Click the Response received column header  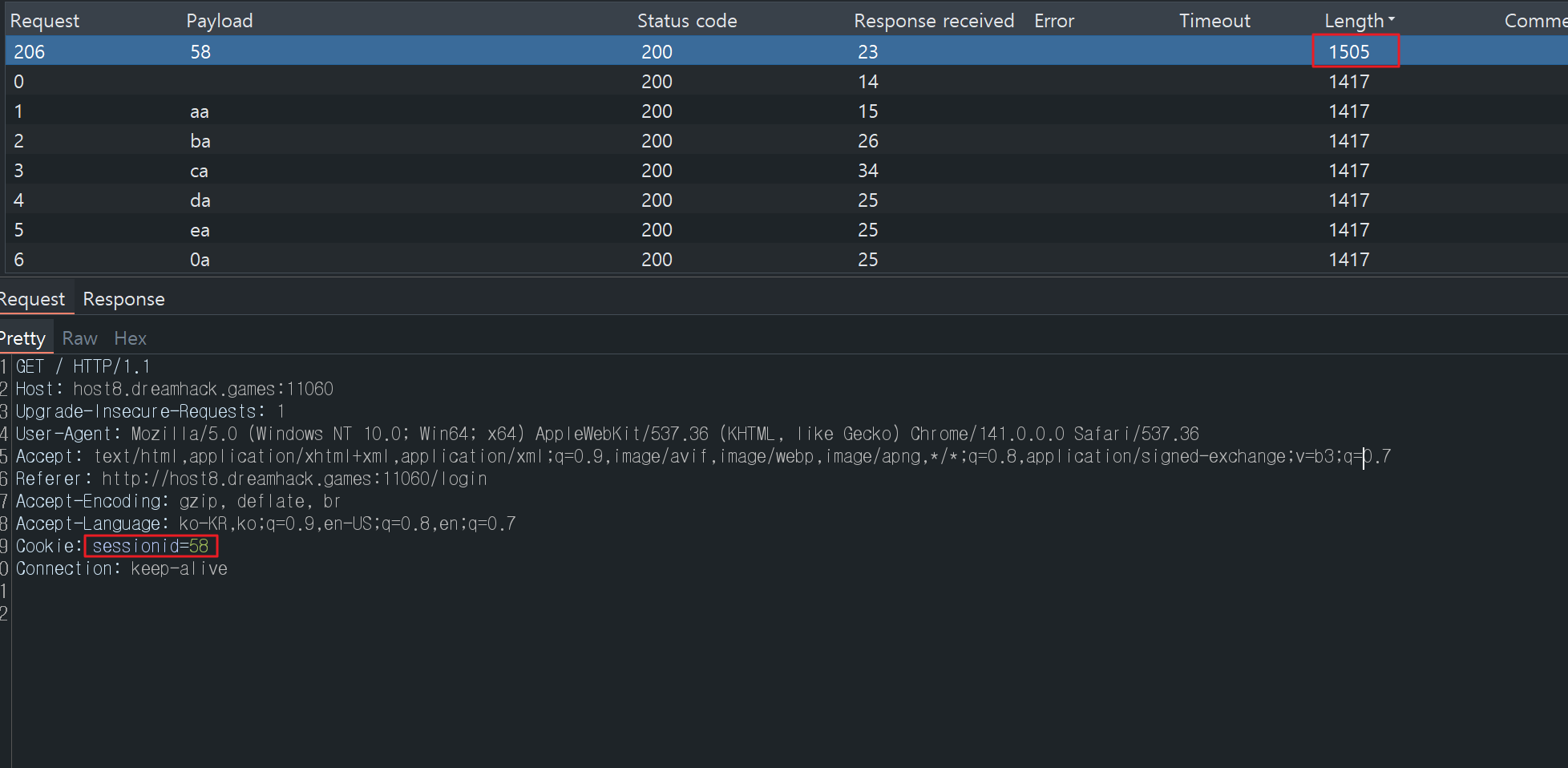coord(933,21)
